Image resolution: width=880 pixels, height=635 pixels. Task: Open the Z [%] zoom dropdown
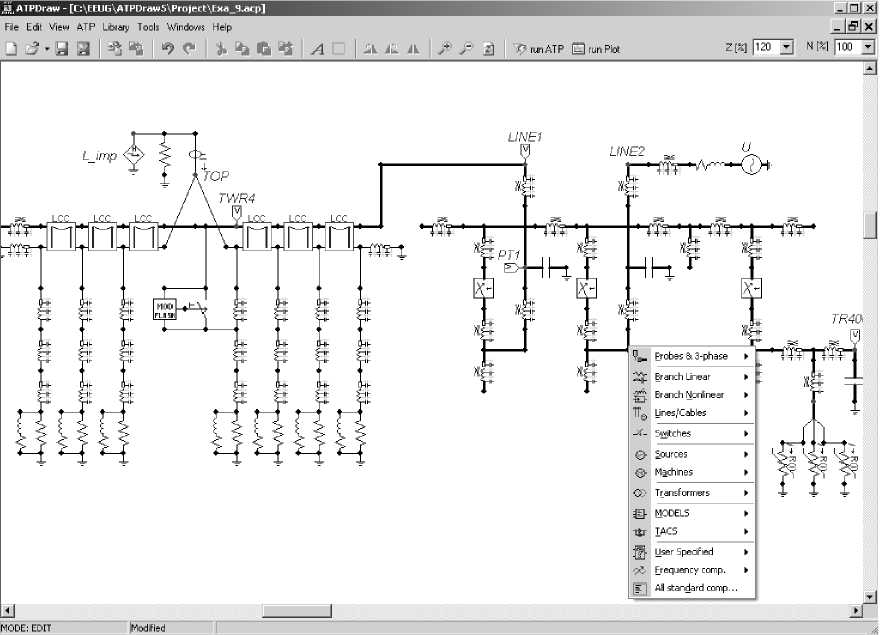(786, 47)
